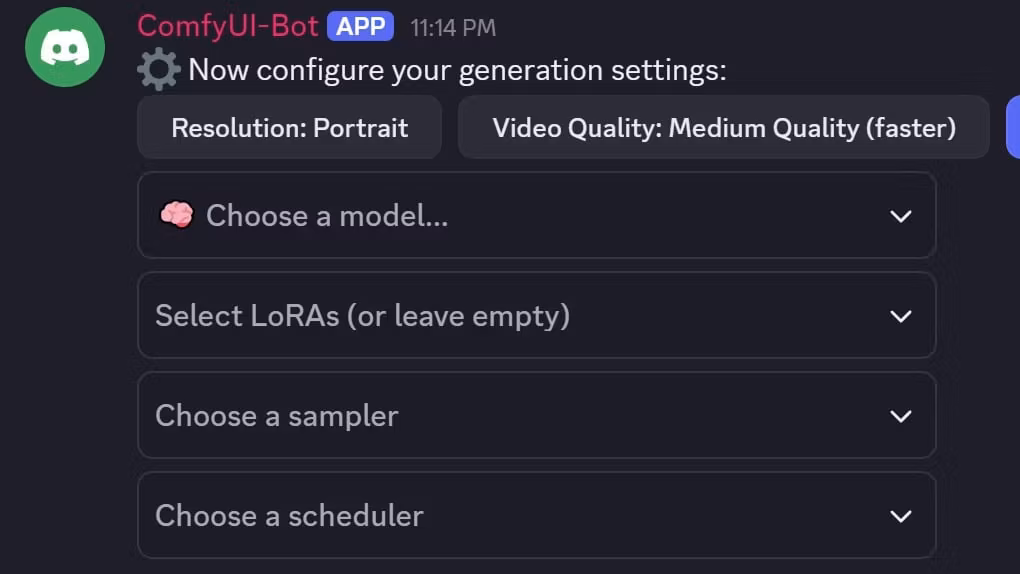
Task: Click the brain emoji in the model selector
Action: coord(176,216)
